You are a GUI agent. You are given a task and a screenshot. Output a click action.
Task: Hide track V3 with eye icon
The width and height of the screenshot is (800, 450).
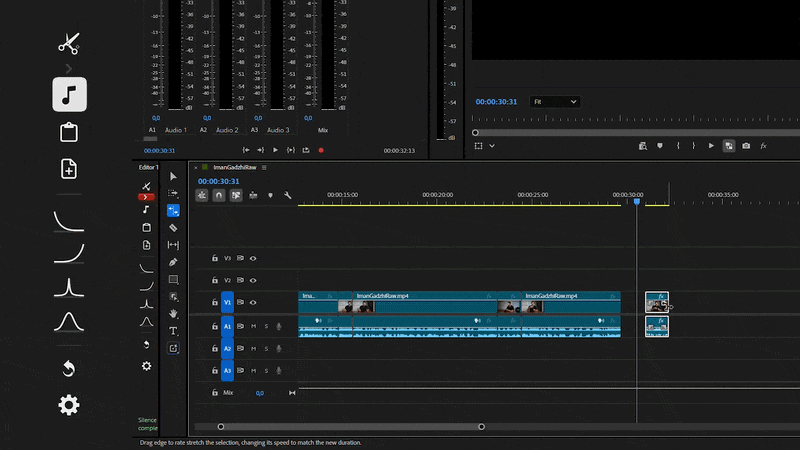click(253, 258)
